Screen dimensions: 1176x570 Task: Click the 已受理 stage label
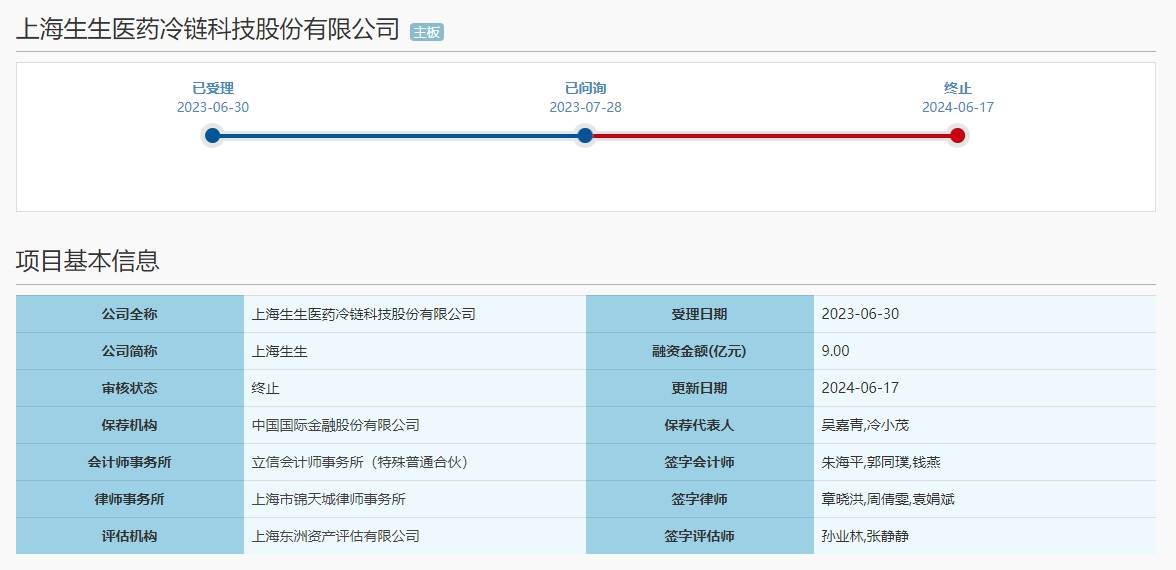213,88
